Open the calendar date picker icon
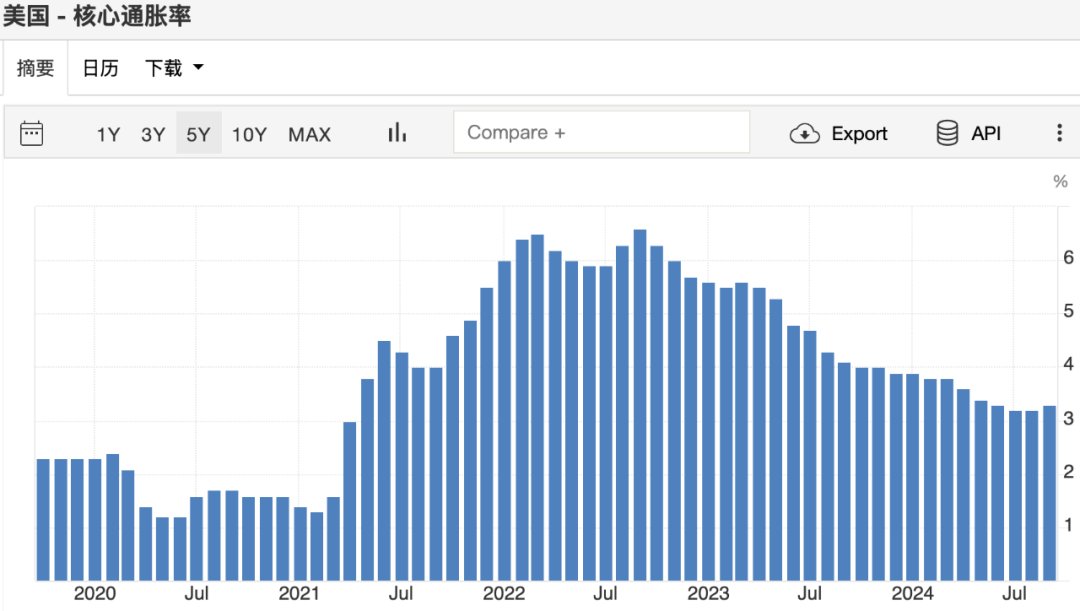This screenshot has width=1080, height=611. (x=32, y=133)
